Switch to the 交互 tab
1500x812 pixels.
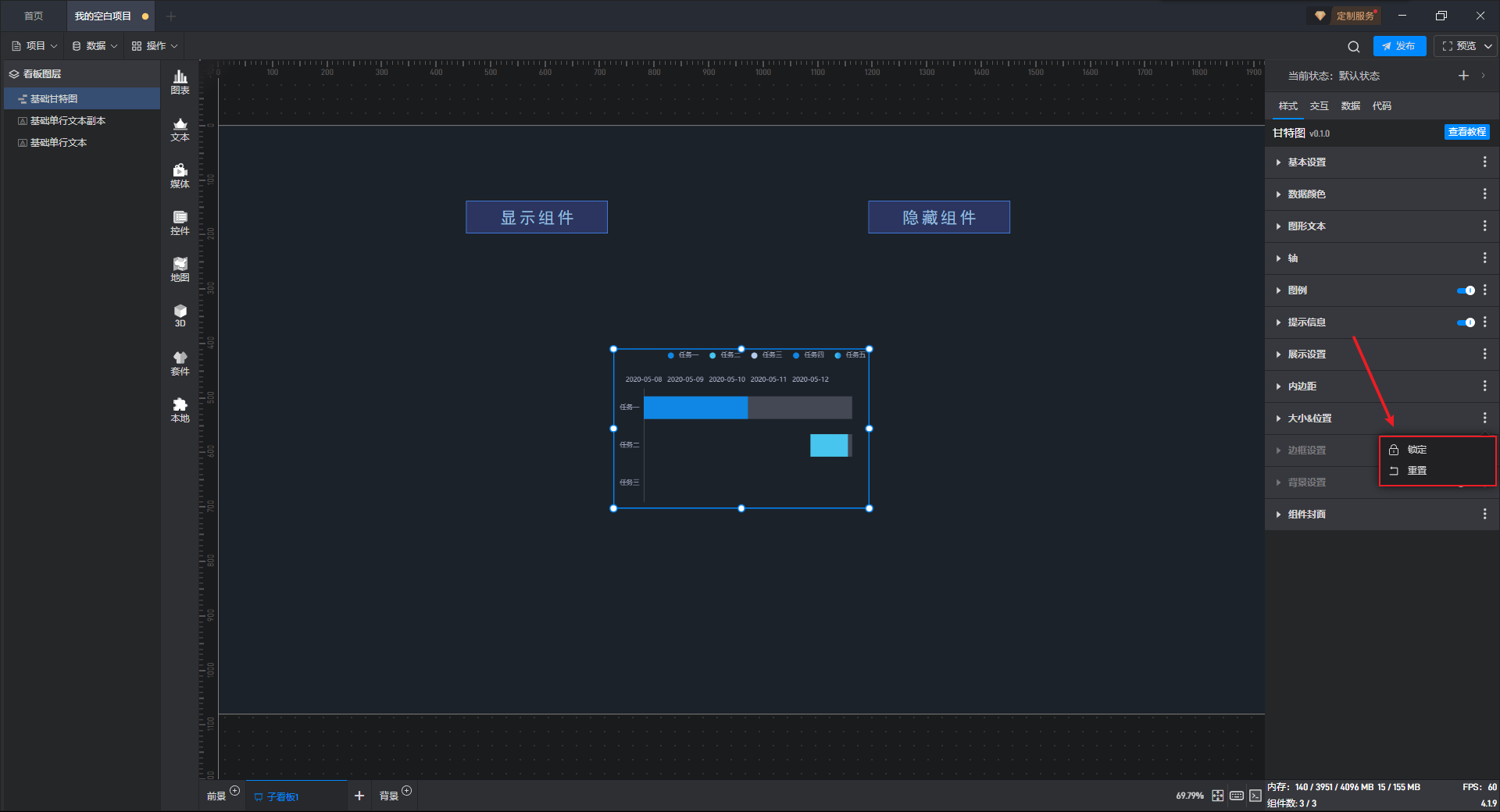coord(1319,106)
